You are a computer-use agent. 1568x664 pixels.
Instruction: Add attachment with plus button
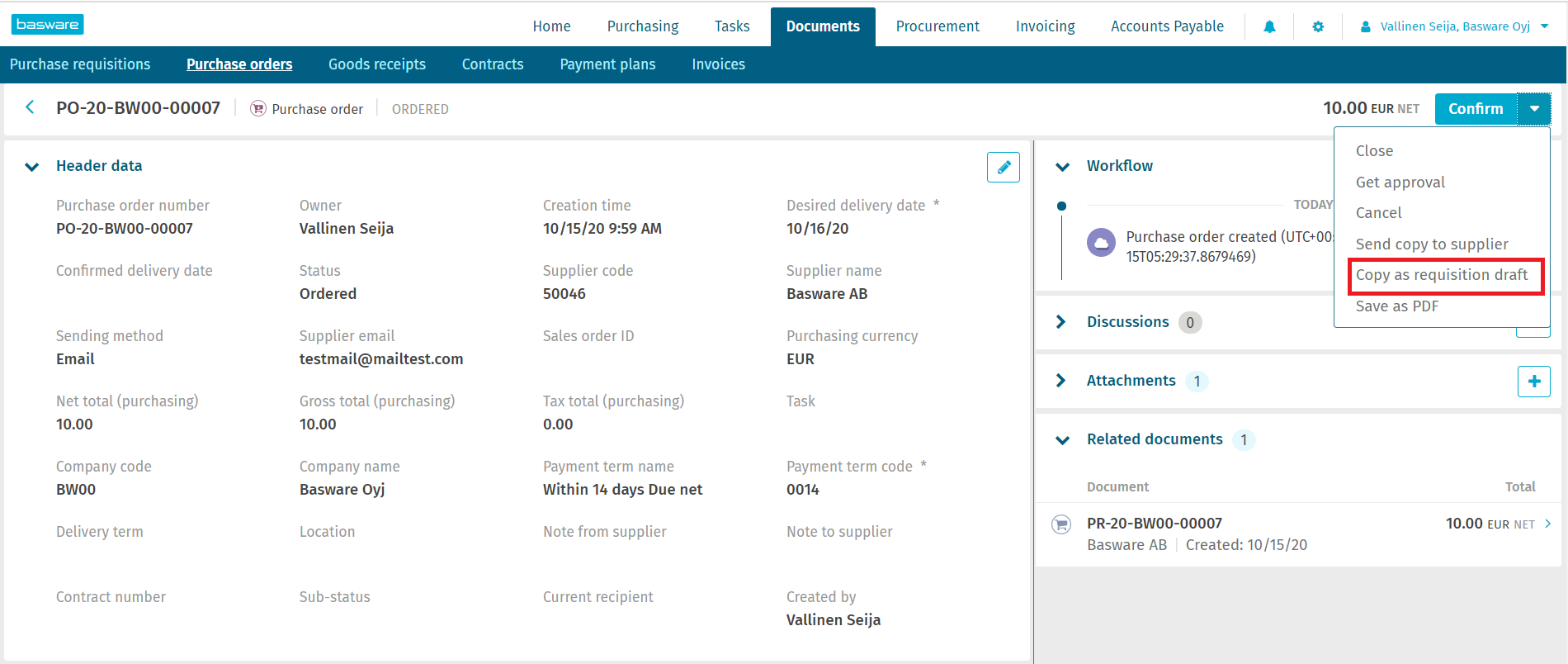1534,381
